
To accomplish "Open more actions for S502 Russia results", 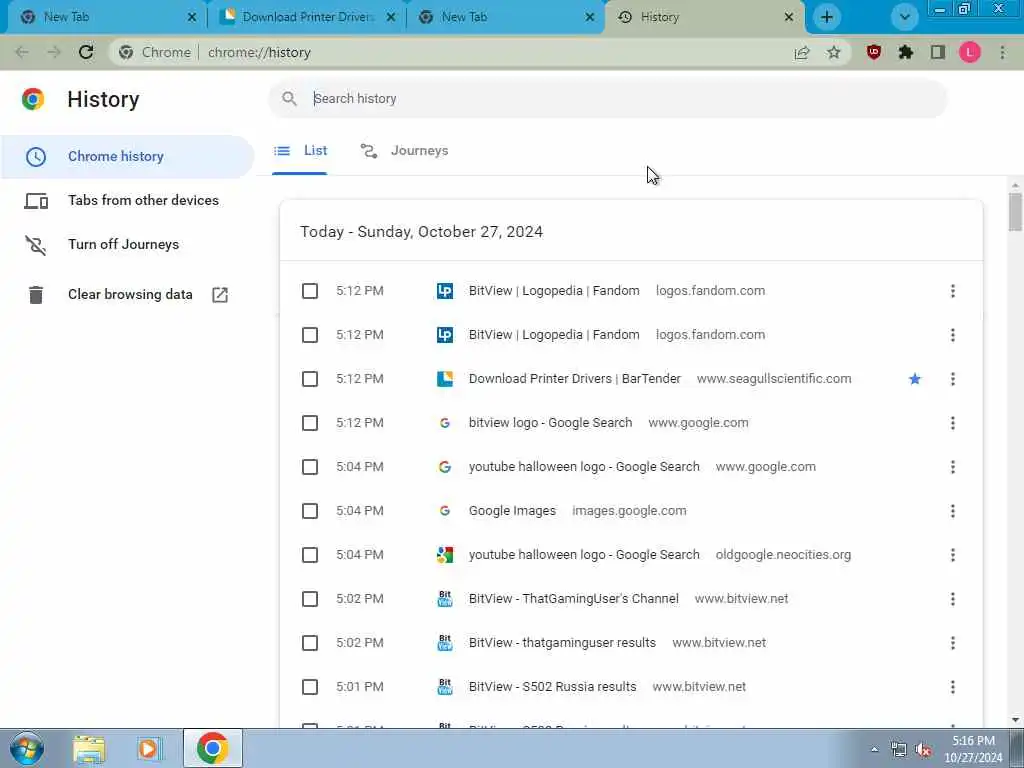I will pyautogui.click(x=953, y=687).
